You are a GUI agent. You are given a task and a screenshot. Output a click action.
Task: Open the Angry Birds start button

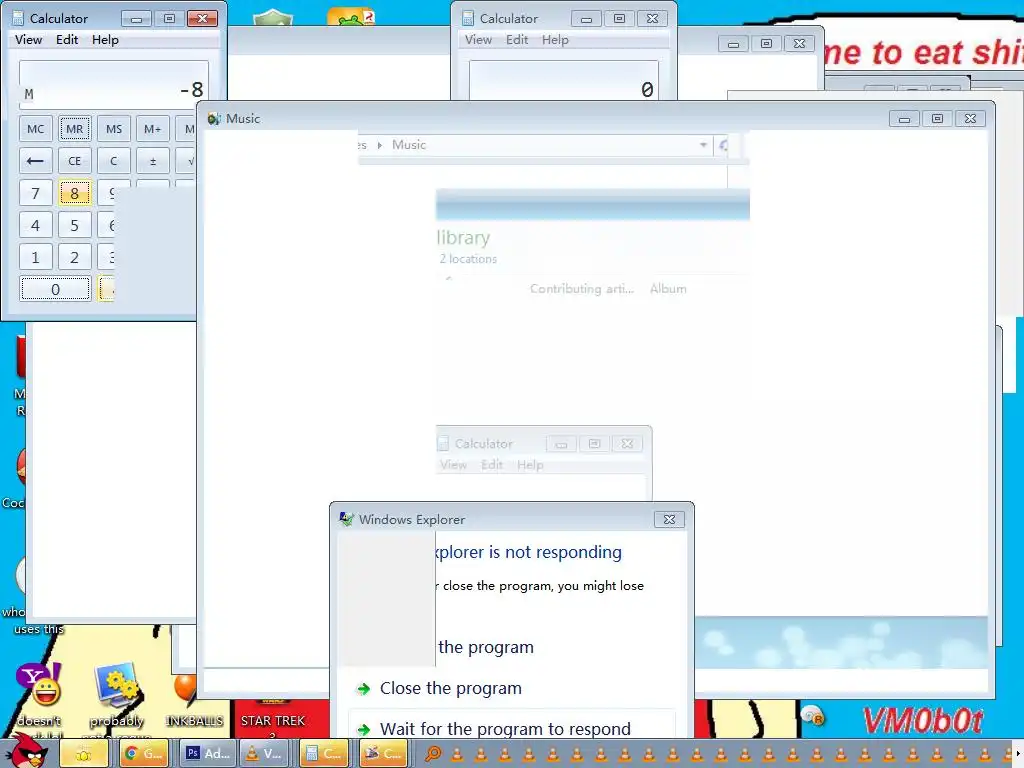click(x=30, y=752)
